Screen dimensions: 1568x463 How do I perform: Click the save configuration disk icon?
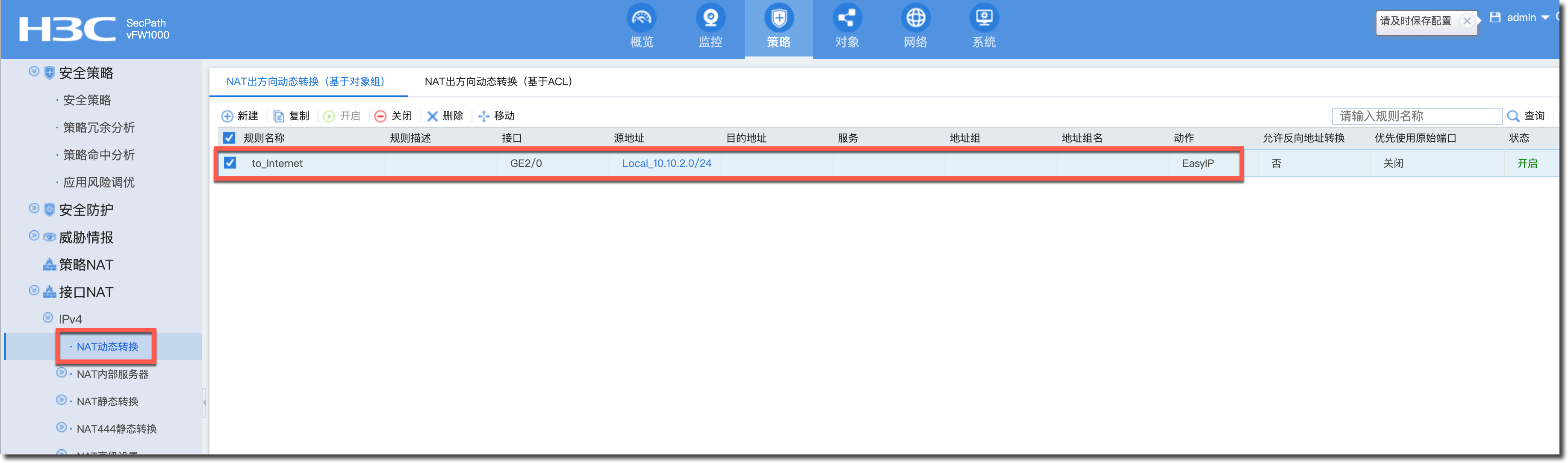click(1494, 18)
